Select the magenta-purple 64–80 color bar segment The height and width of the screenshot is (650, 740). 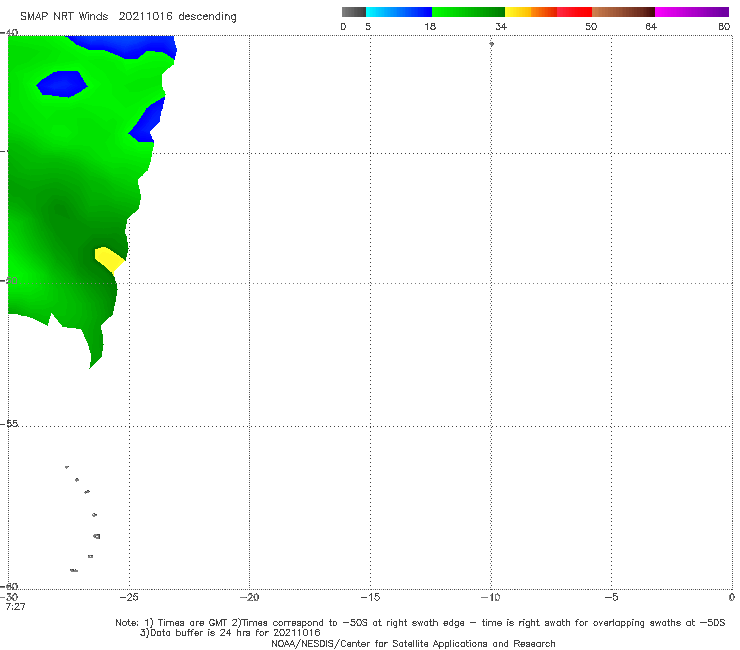click(692, 12)
